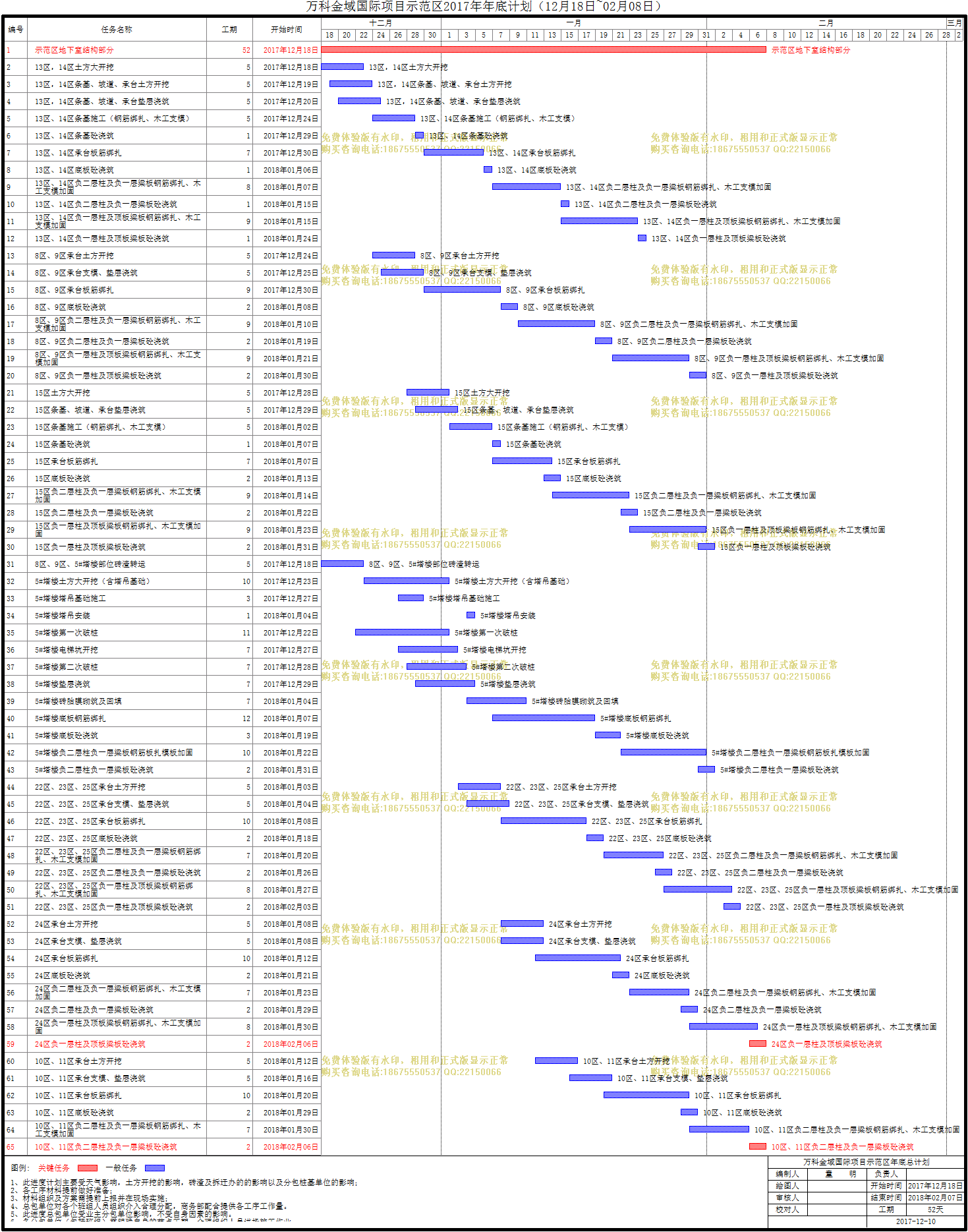
Task: Click the Gantt bar for 15区土方大开挖
Action: coord(428,392)
